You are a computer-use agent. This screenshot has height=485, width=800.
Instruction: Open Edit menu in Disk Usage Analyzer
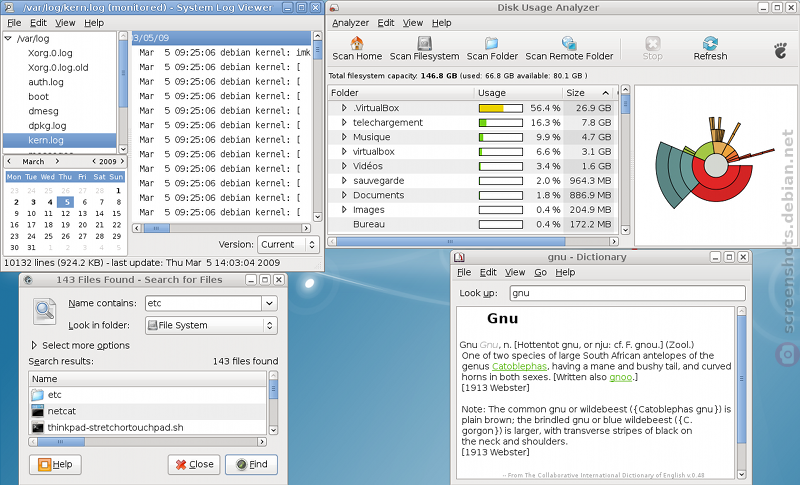(x=385, y=23)
